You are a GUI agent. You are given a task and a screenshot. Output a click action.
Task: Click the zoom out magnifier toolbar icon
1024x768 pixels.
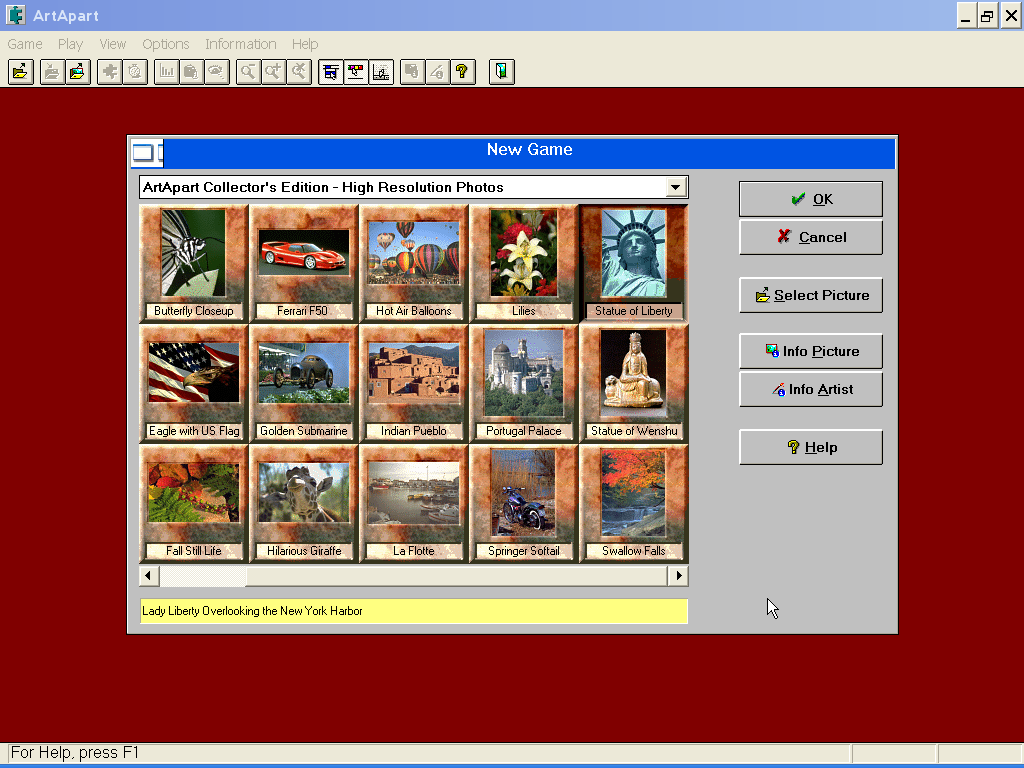[248, 71]
